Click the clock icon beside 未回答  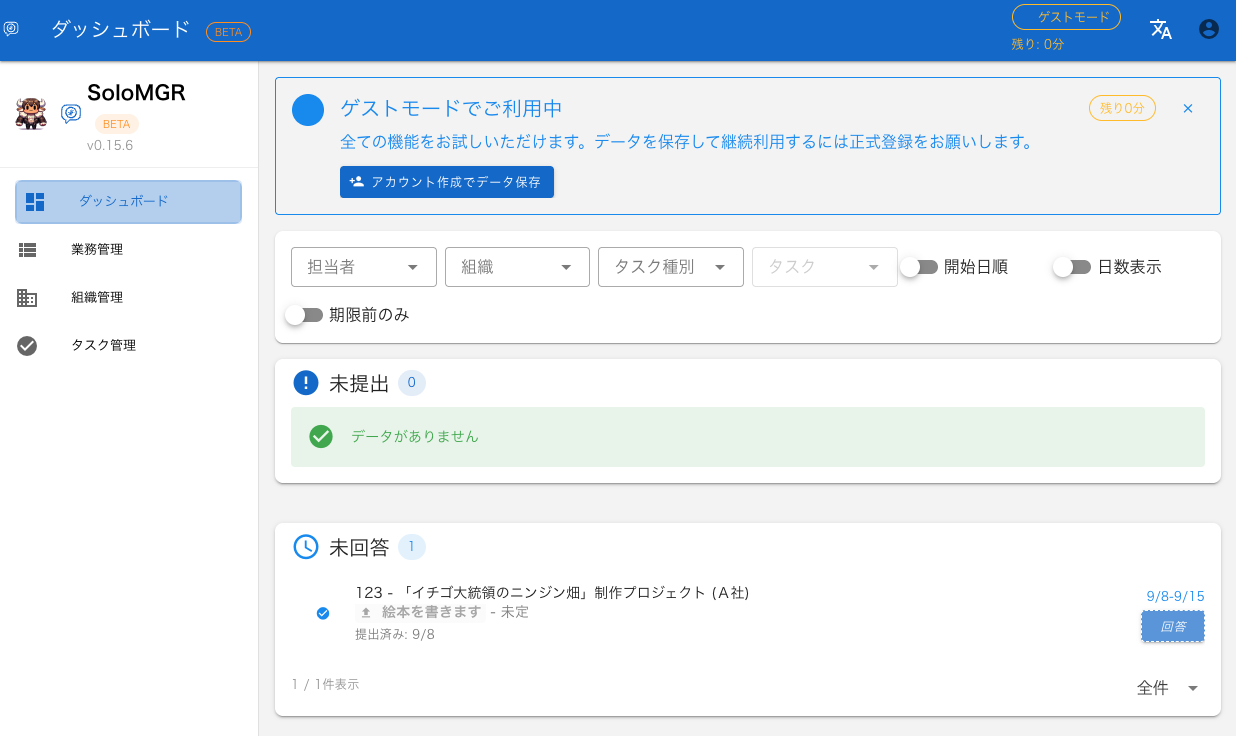click(305, 547)
